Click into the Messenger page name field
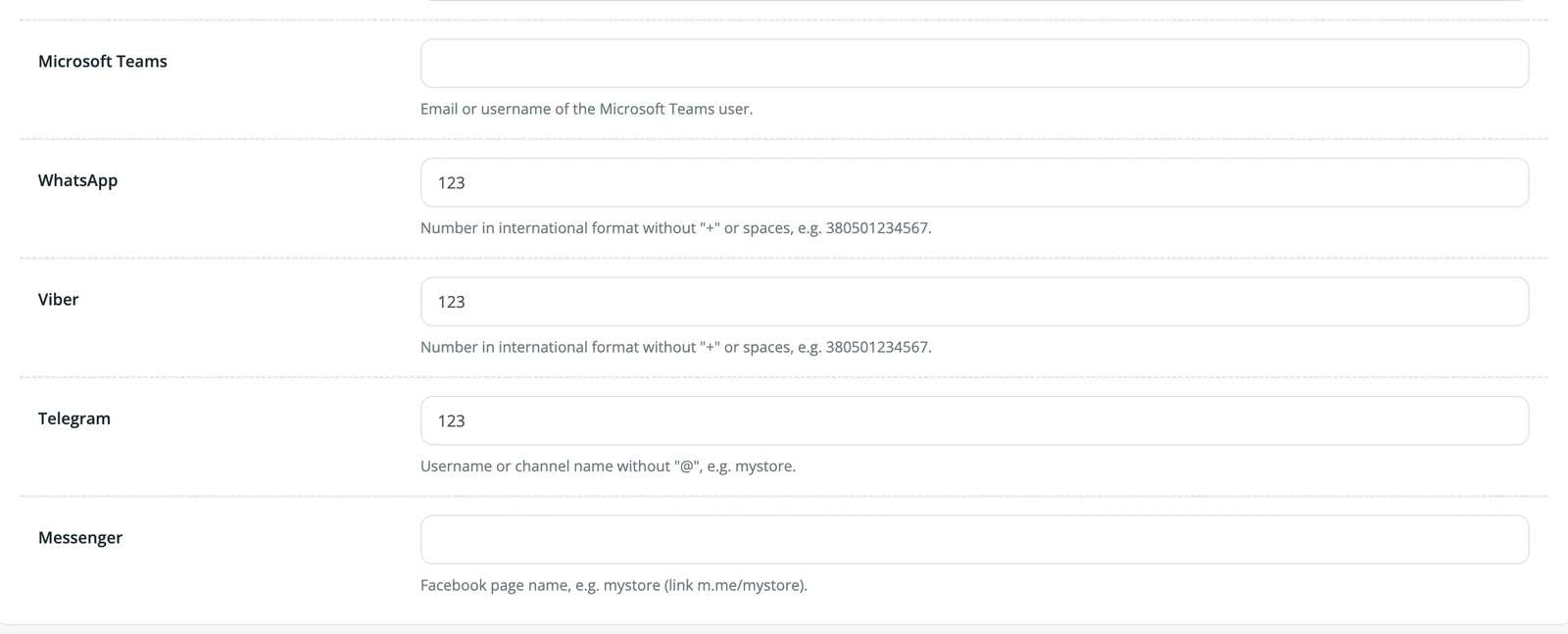 coord(974,540)
